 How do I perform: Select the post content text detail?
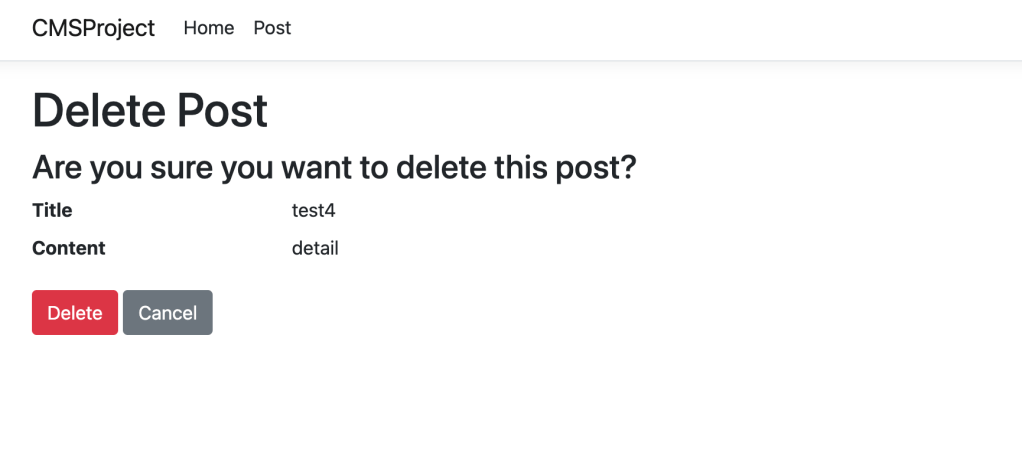[315, 248]
